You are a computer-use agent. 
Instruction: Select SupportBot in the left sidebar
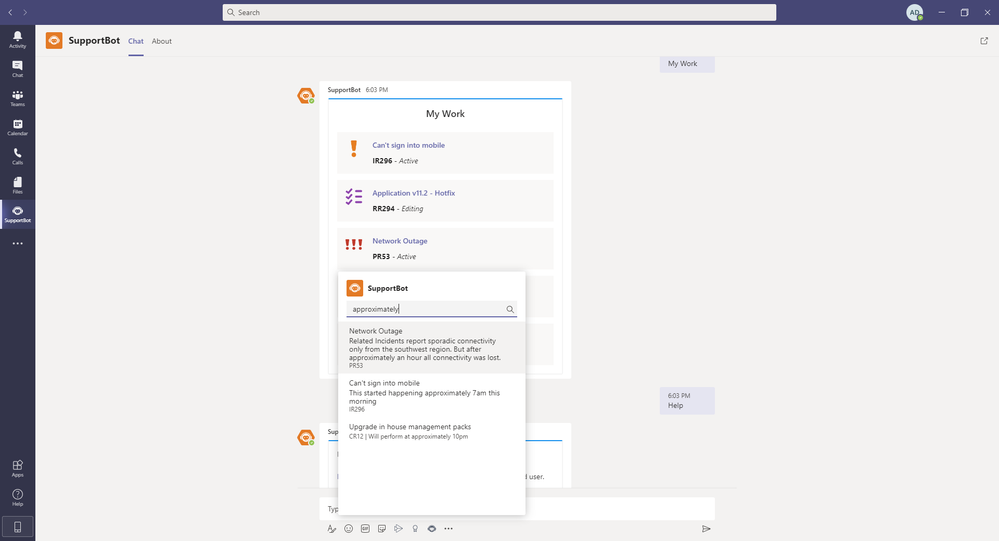tap(17, 214)
